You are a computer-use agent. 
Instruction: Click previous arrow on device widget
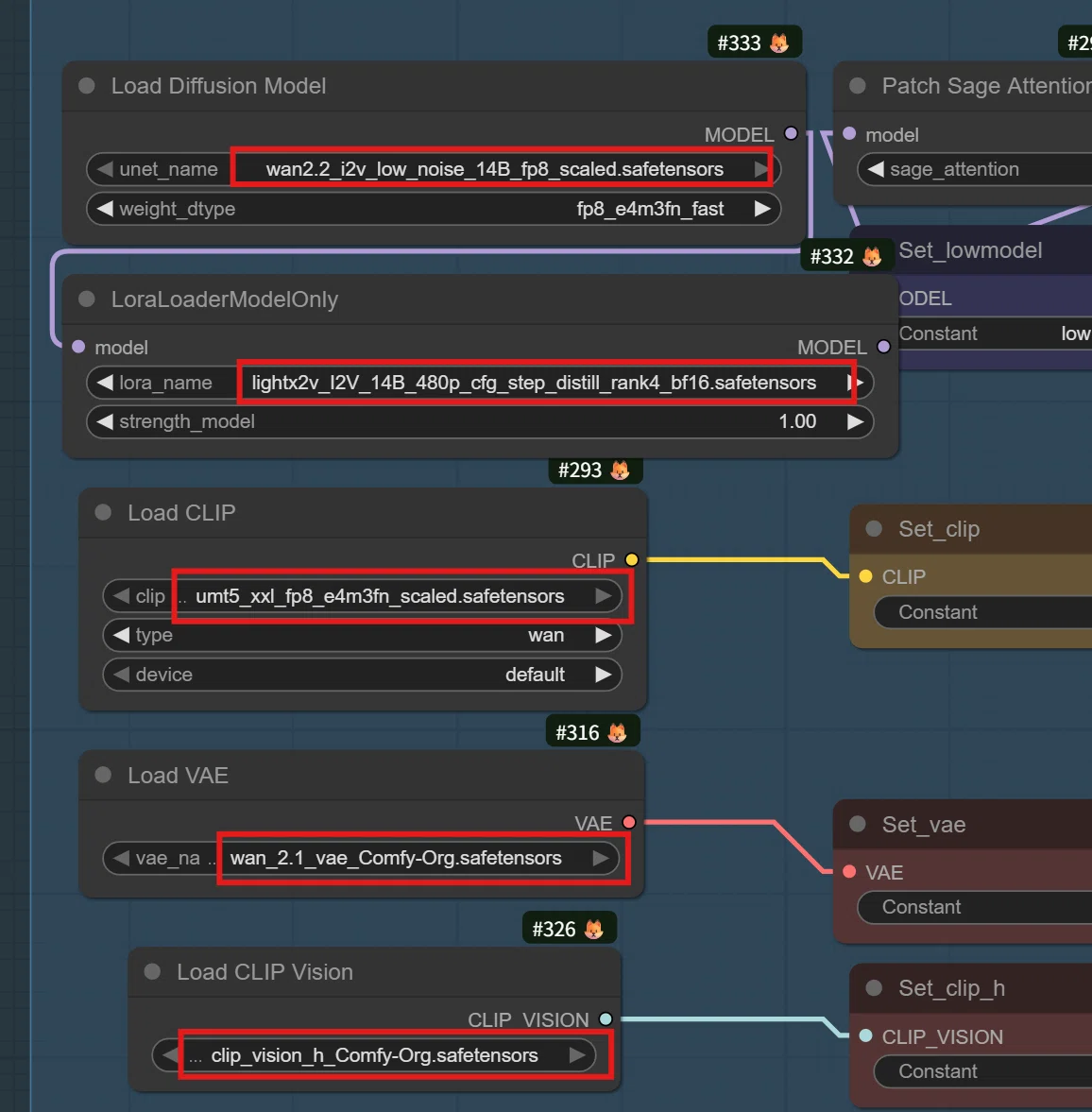(x=121, y=675)
